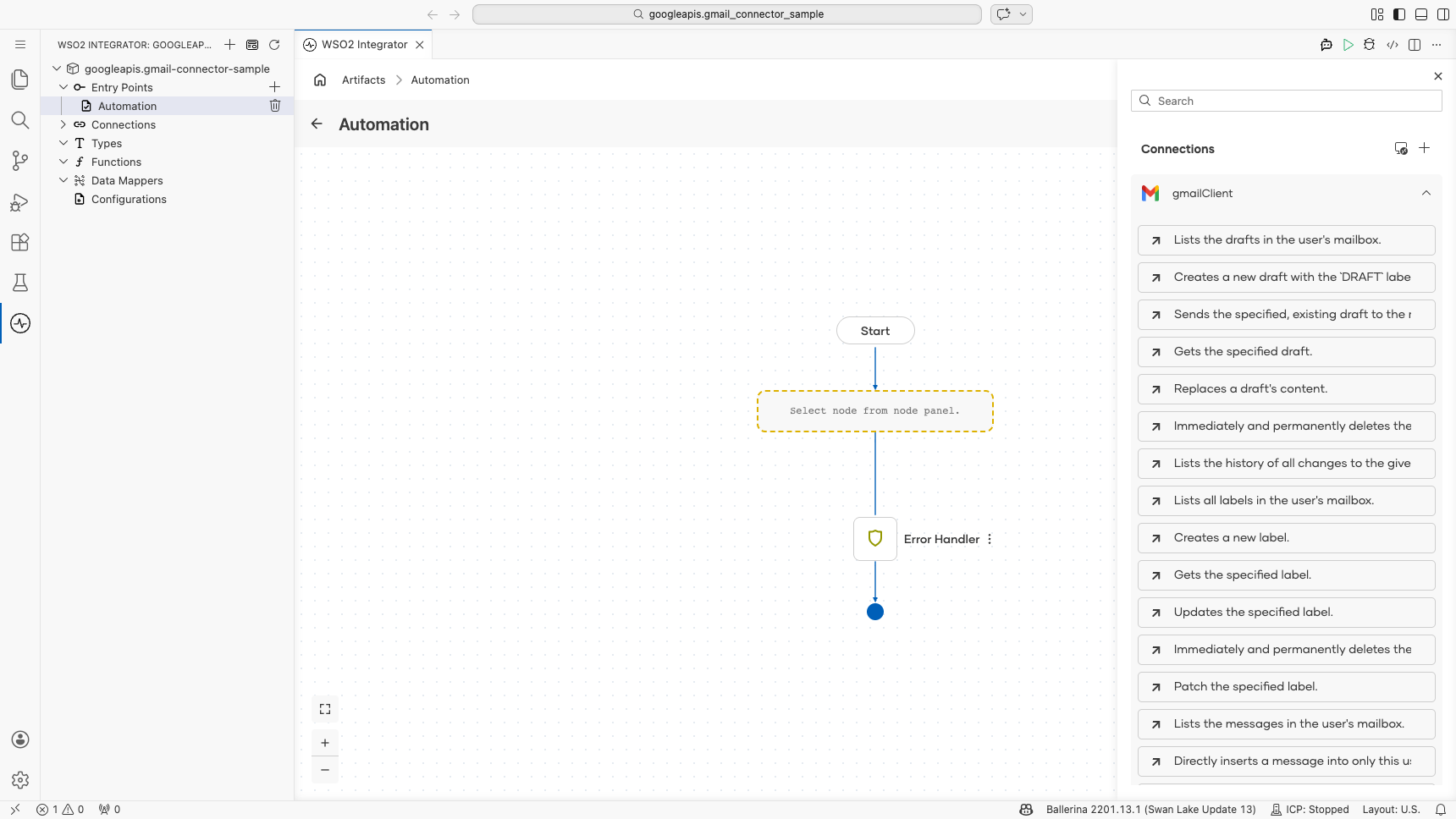Open the Accounts menu
1456x819 pixels.
20,739
